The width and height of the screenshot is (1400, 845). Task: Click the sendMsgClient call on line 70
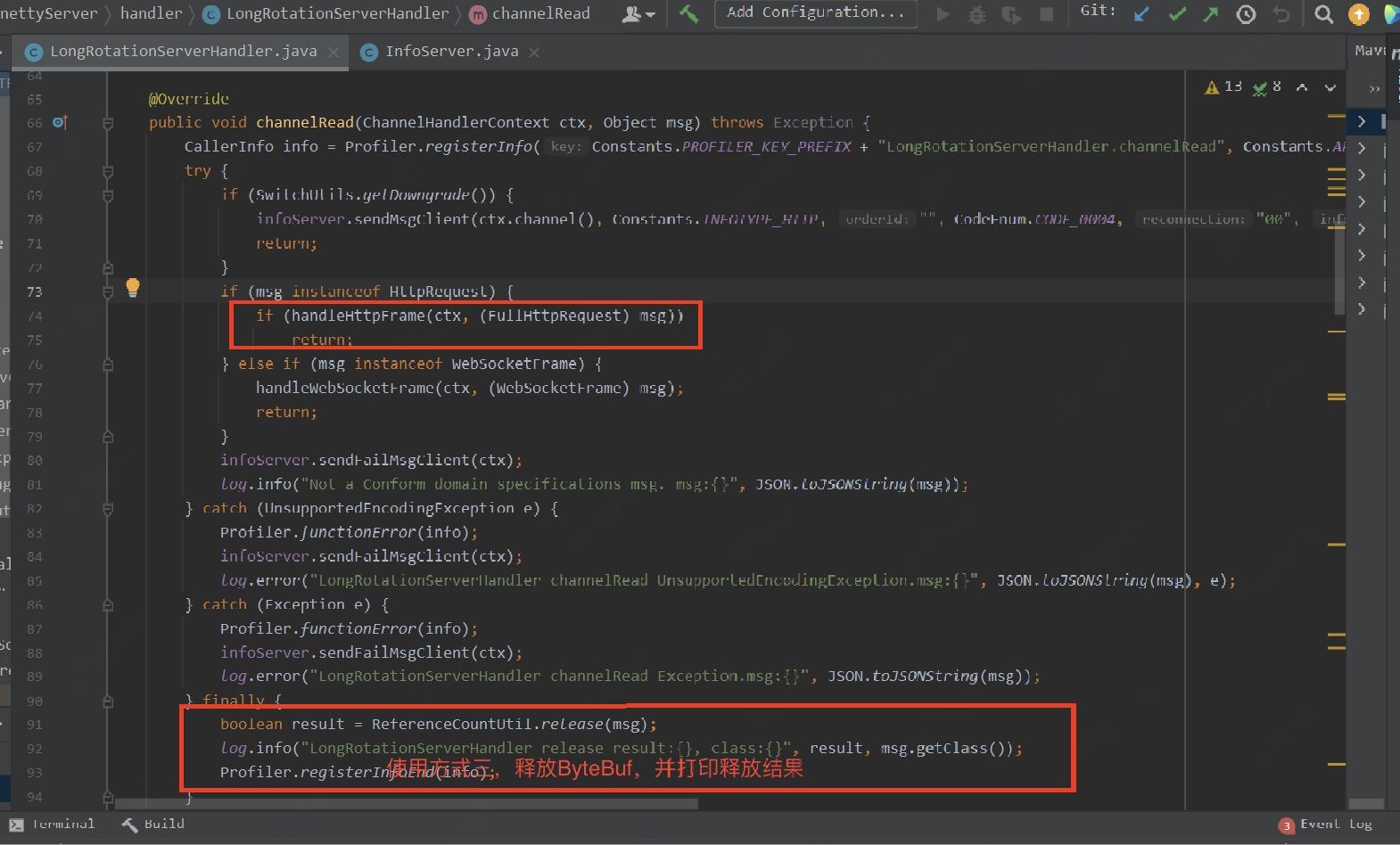click(412, 219)
